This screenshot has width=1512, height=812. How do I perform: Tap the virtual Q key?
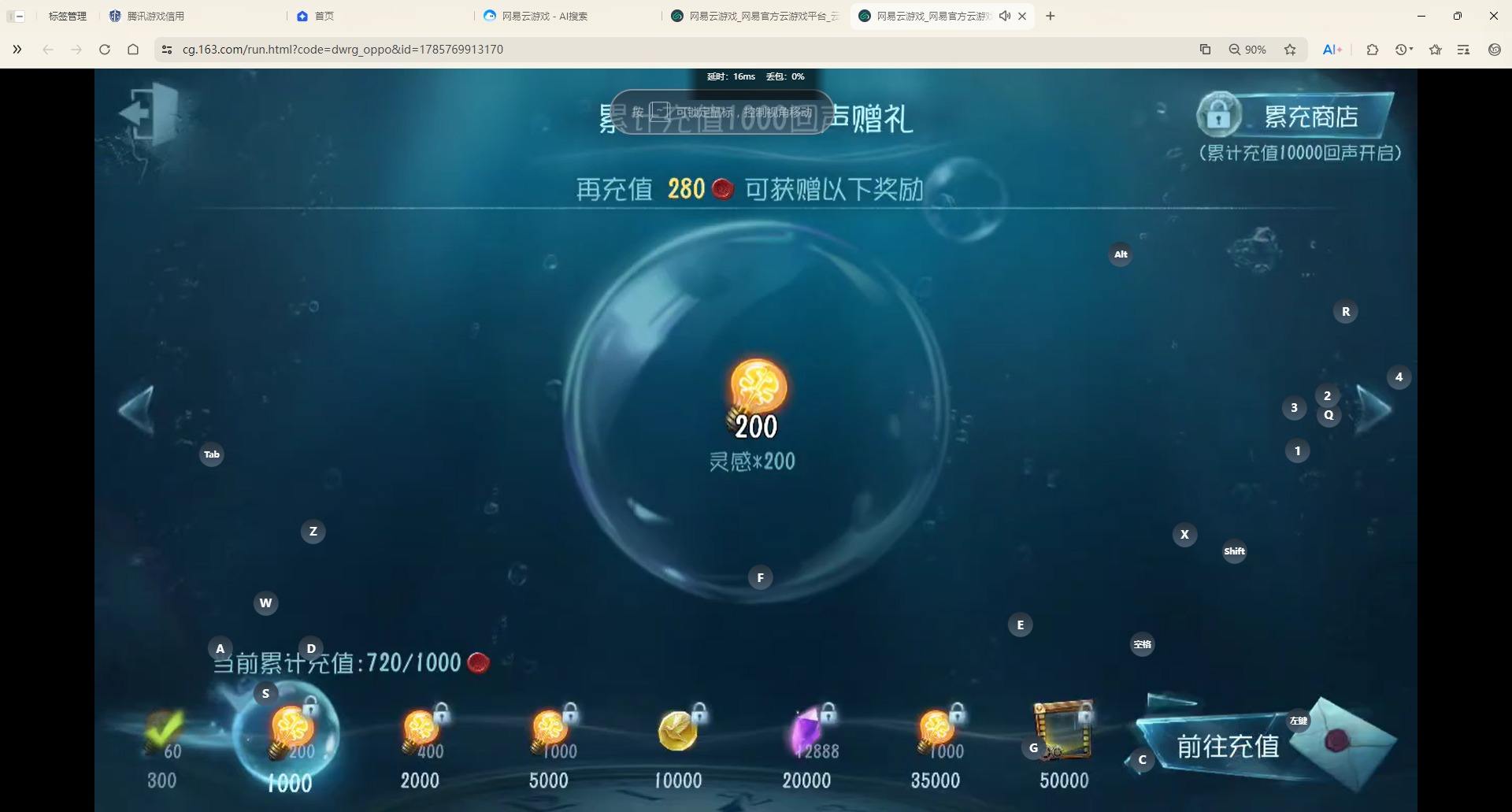[x=1329, y=416]
